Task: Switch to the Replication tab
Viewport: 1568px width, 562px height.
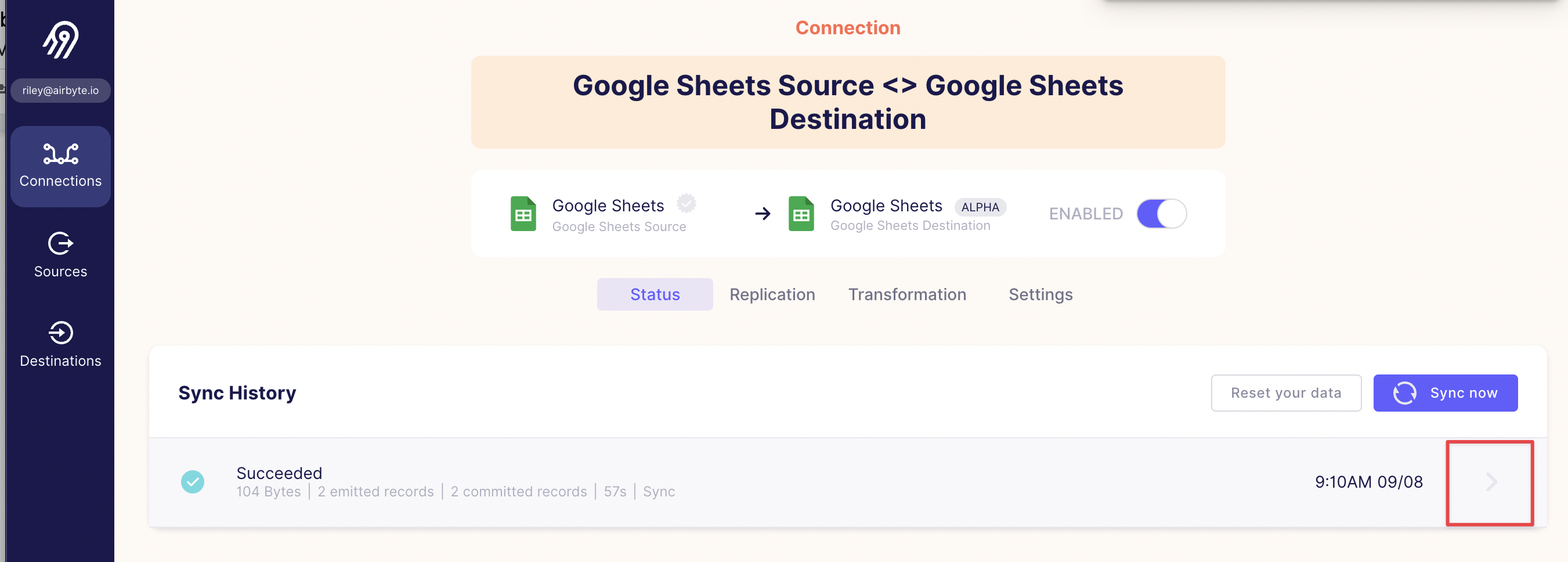Action: 772,294
